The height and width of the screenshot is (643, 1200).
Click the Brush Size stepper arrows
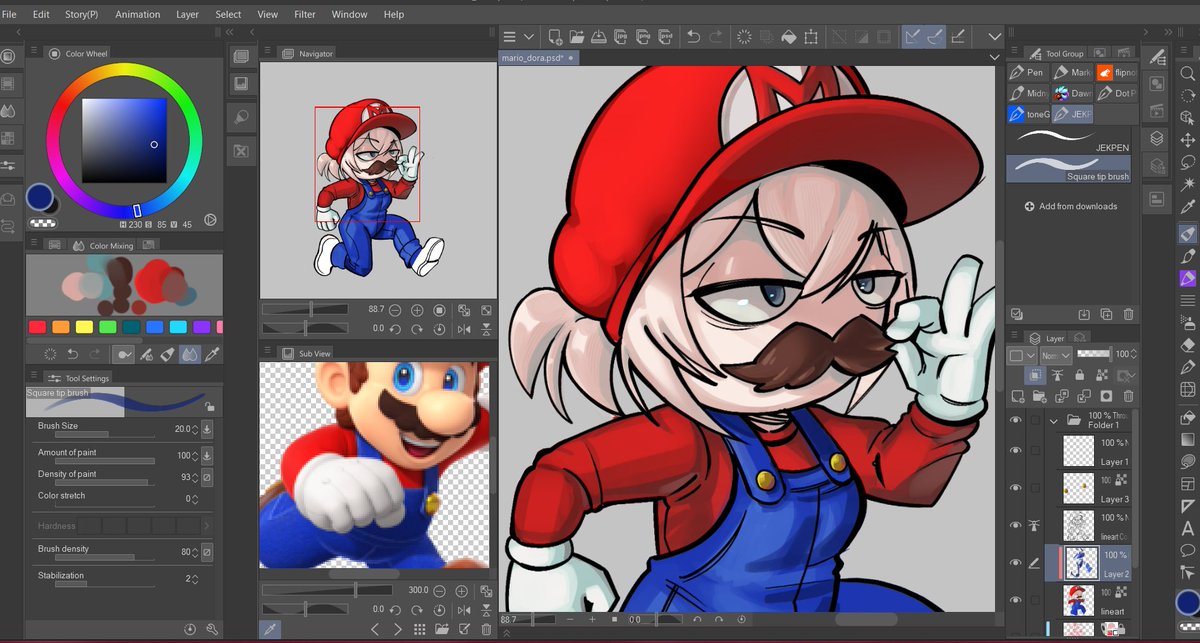coord(194,428)
